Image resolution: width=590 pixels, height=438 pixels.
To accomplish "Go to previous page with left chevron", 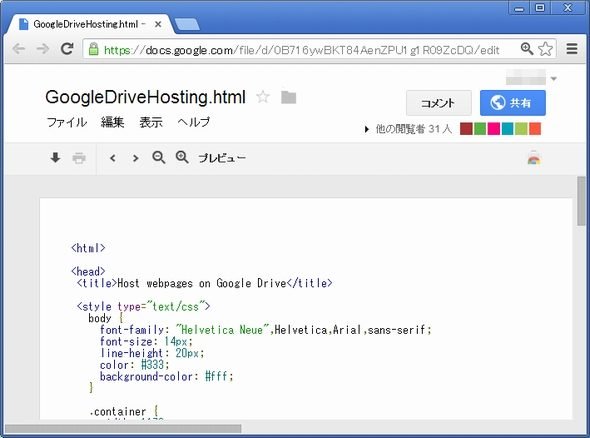I will 112,158.
